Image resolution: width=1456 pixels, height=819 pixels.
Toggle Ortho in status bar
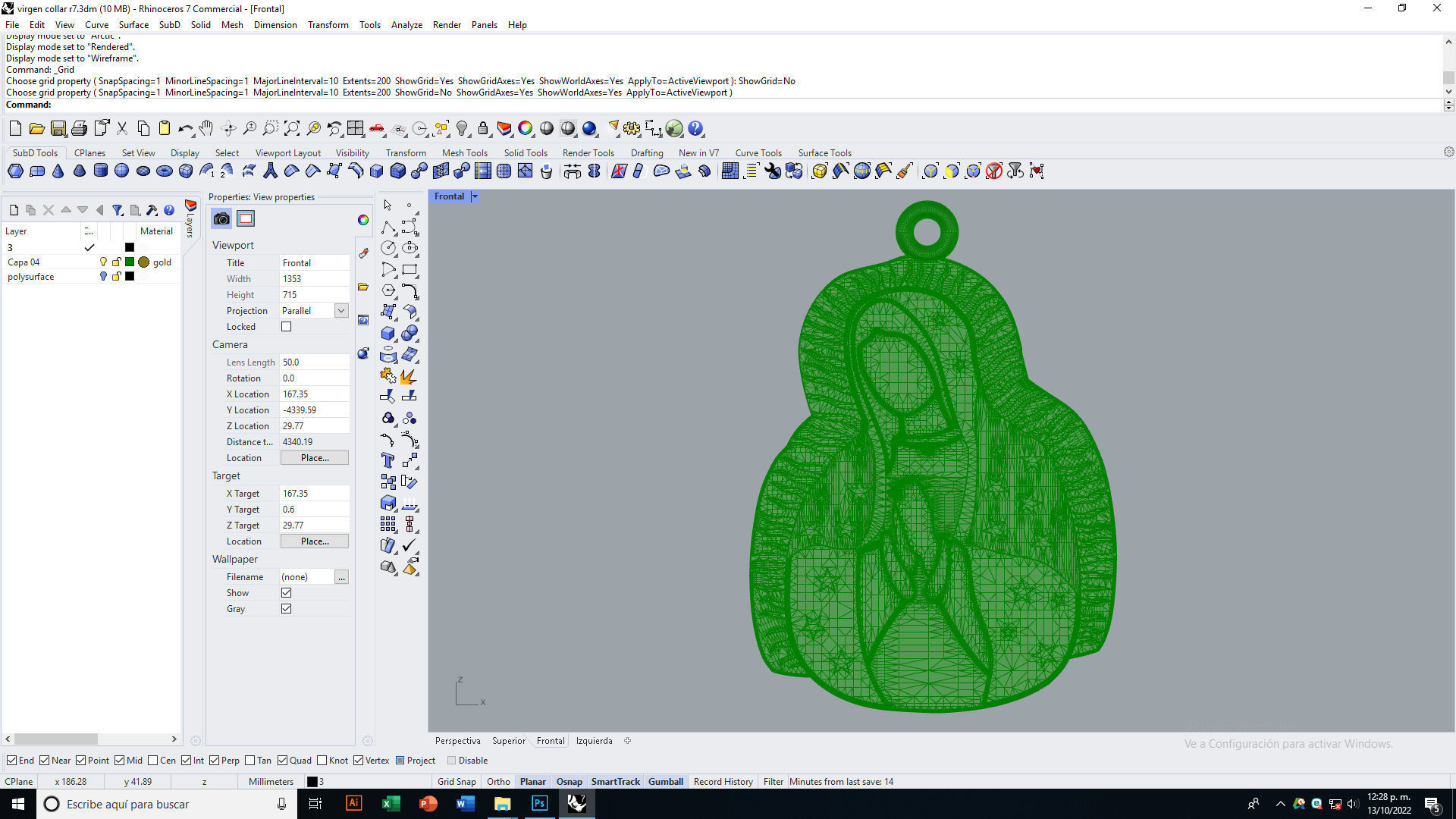click(498, 782)
